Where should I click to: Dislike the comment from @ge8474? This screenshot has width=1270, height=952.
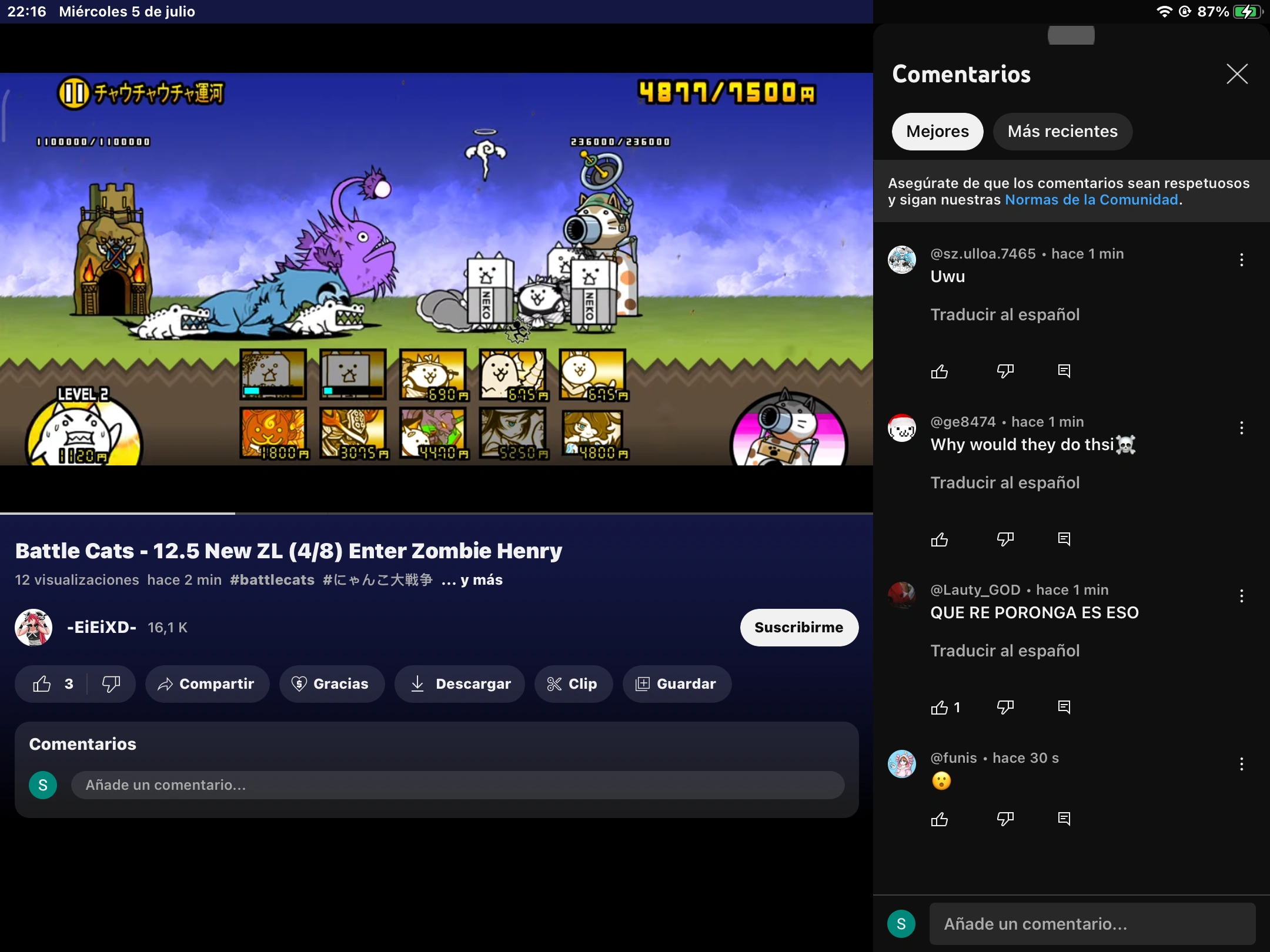point(1005,539)
